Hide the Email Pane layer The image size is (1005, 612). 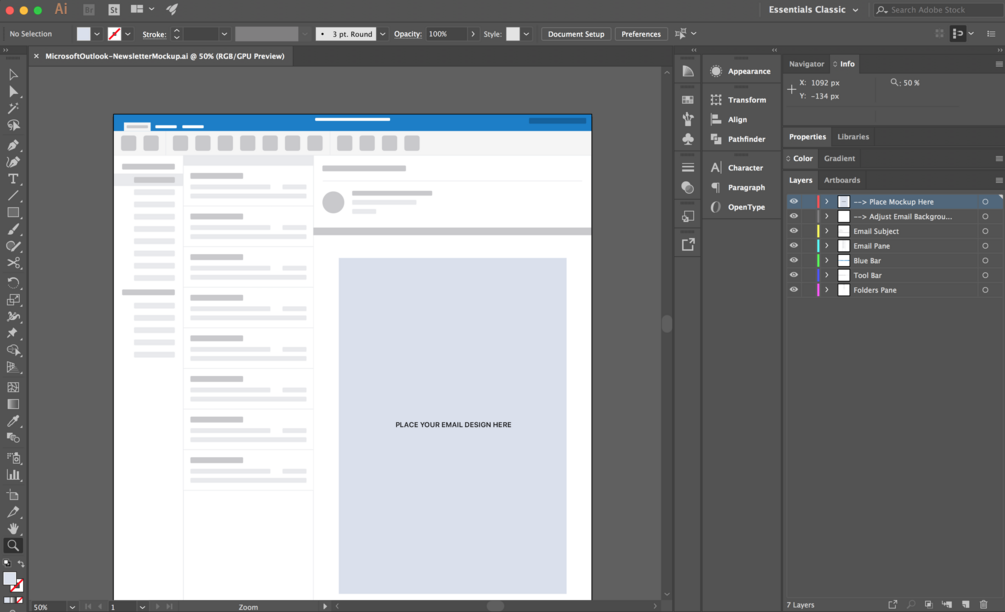(x=793, y=245)
